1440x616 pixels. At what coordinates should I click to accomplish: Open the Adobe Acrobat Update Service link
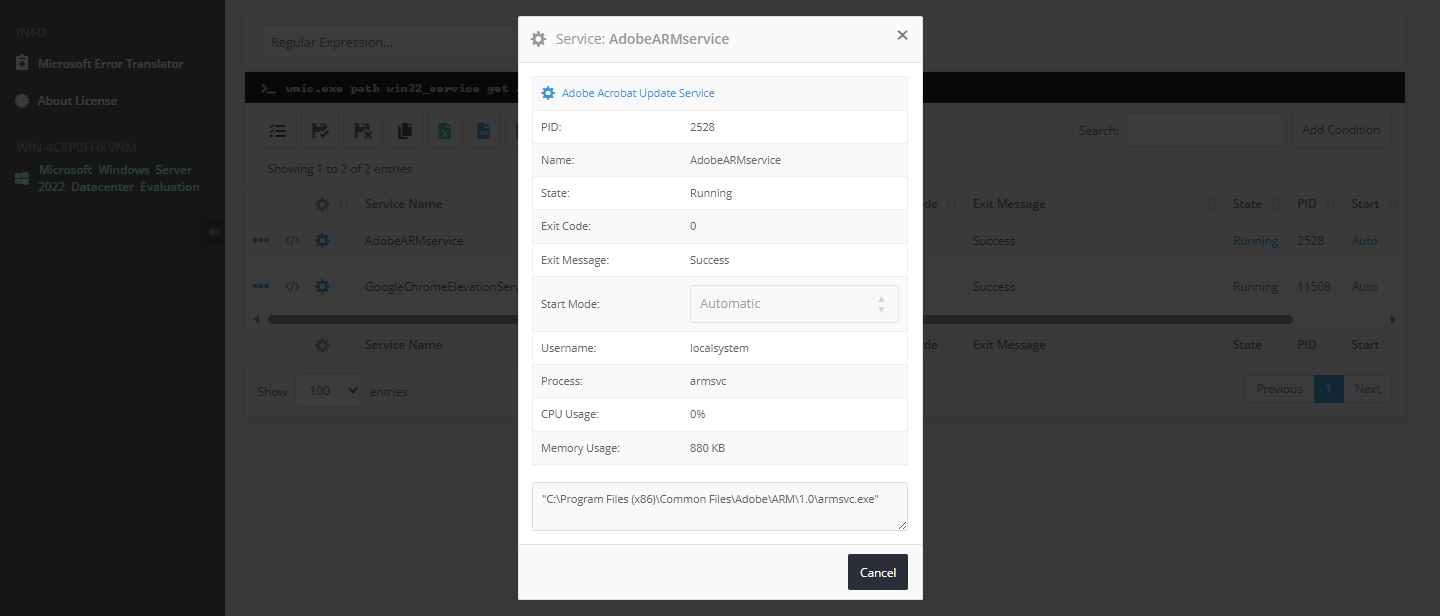click(638, 93)
